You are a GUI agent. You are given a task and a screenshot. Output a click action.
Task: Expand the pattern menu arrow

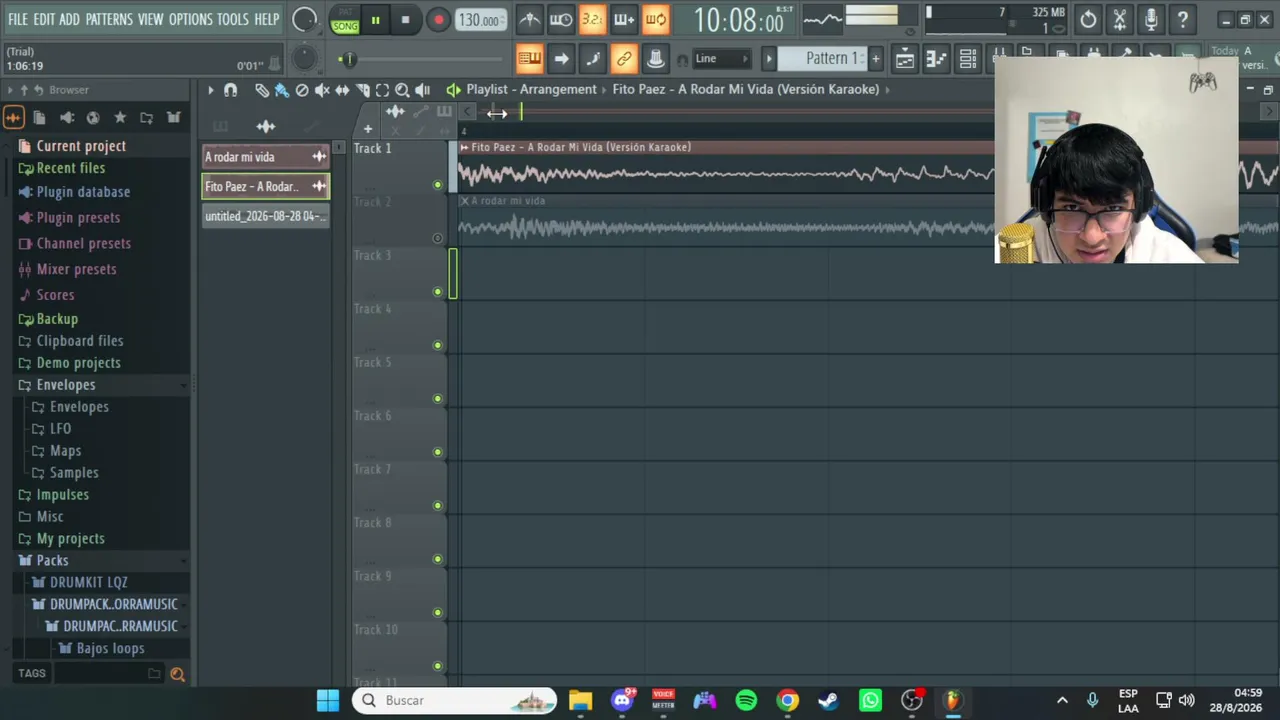[x=769, y=59]
